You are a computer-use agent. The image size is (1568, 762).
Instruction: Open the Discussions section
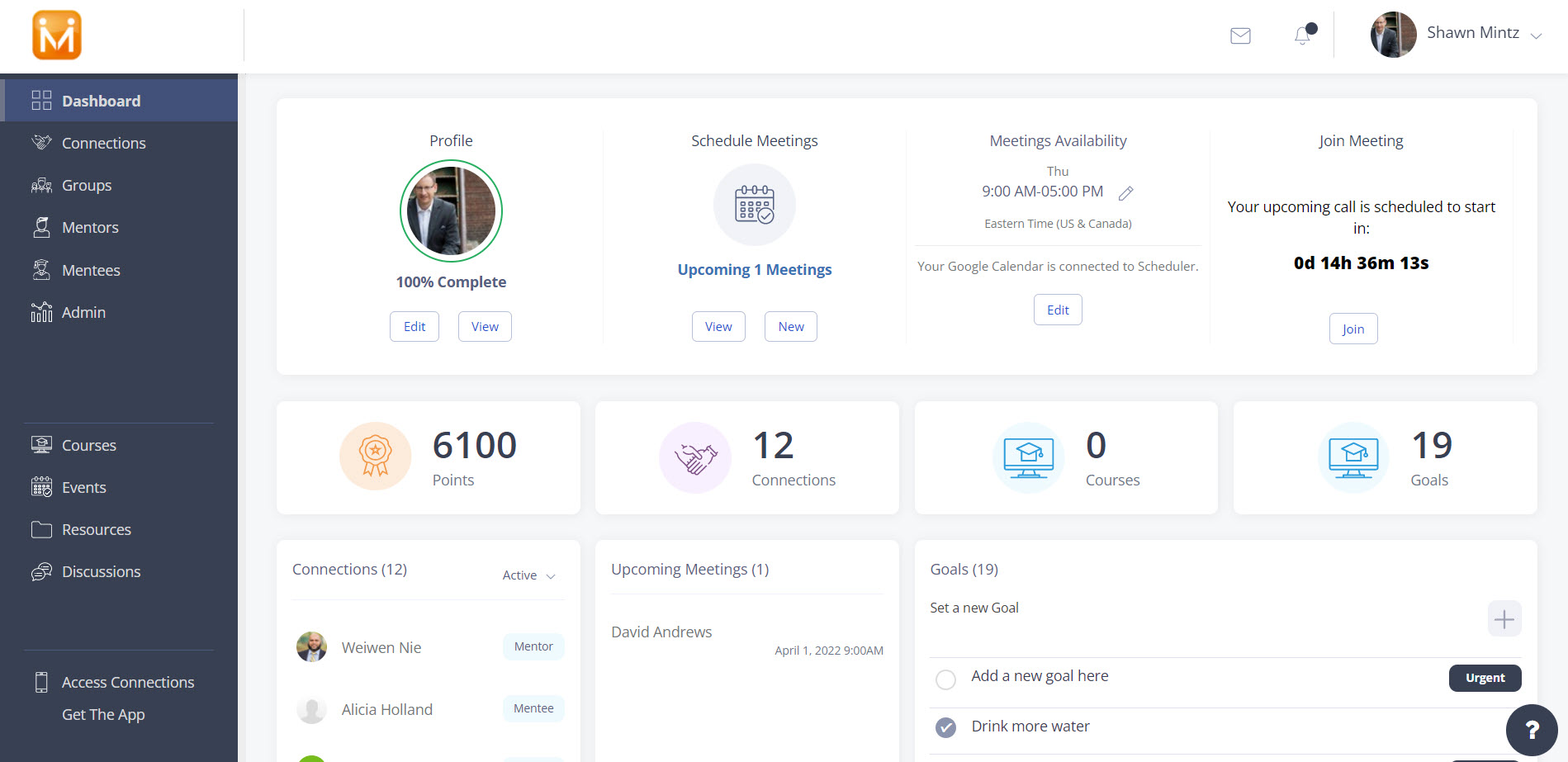(x=102, y=571)
